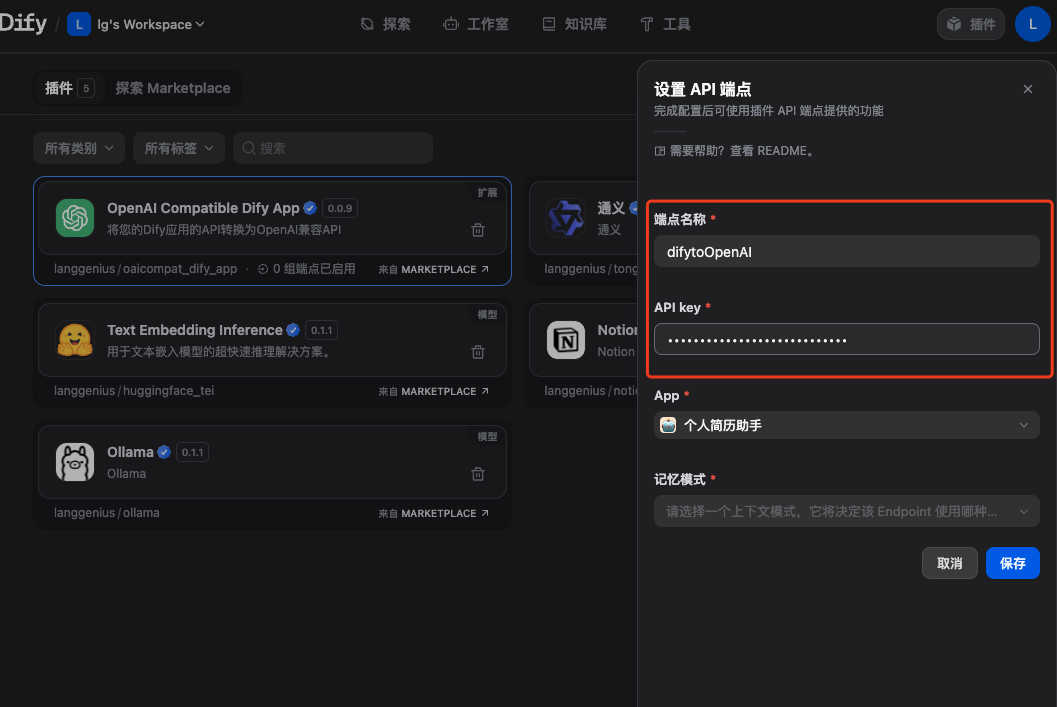
Task: Select the 插件 tab with count 5
Action: [x=69, y=88]
